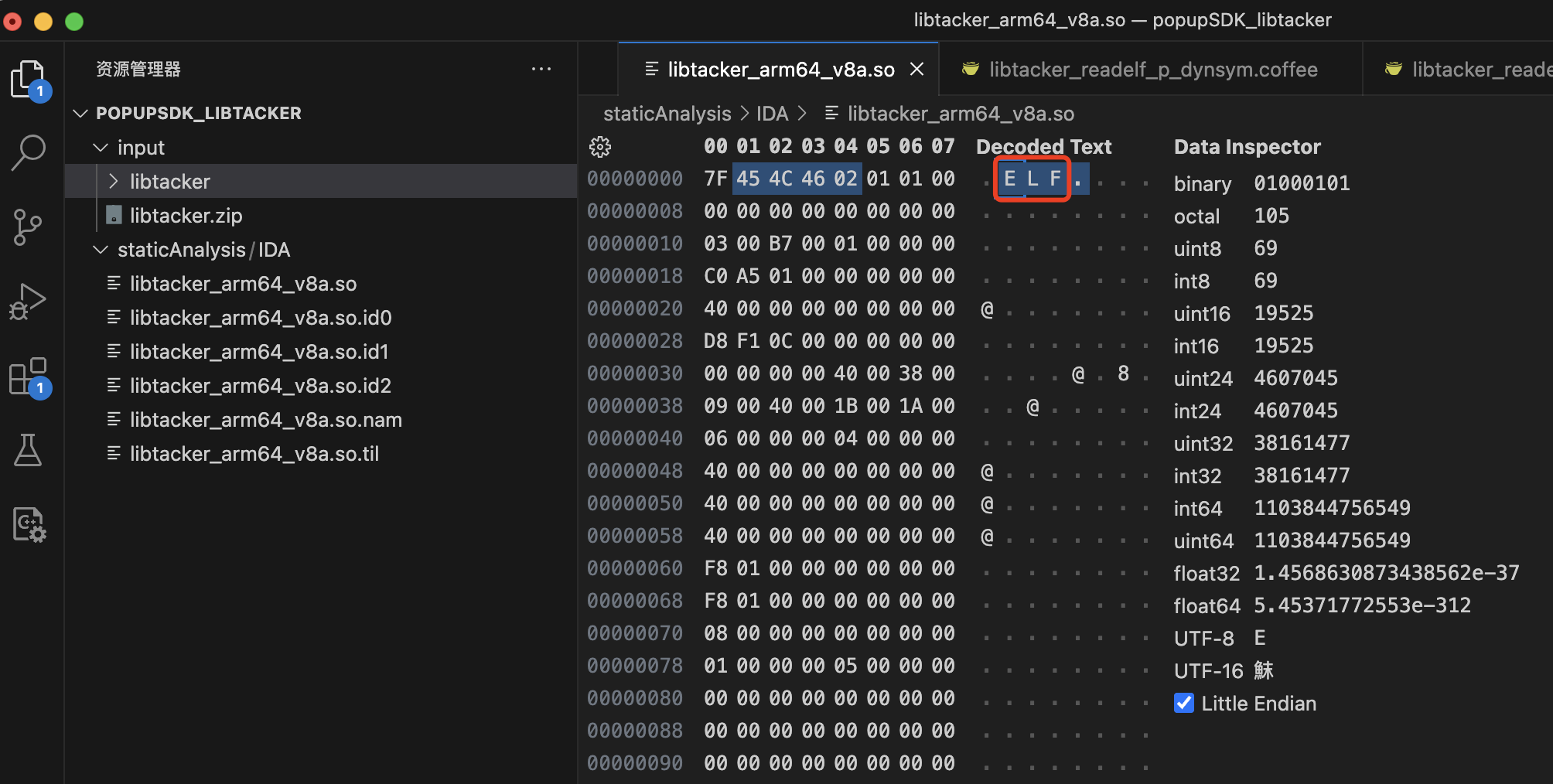Expand the libtacker folder
Viewport: 1553px width, 784px height.
pos(114,181)
